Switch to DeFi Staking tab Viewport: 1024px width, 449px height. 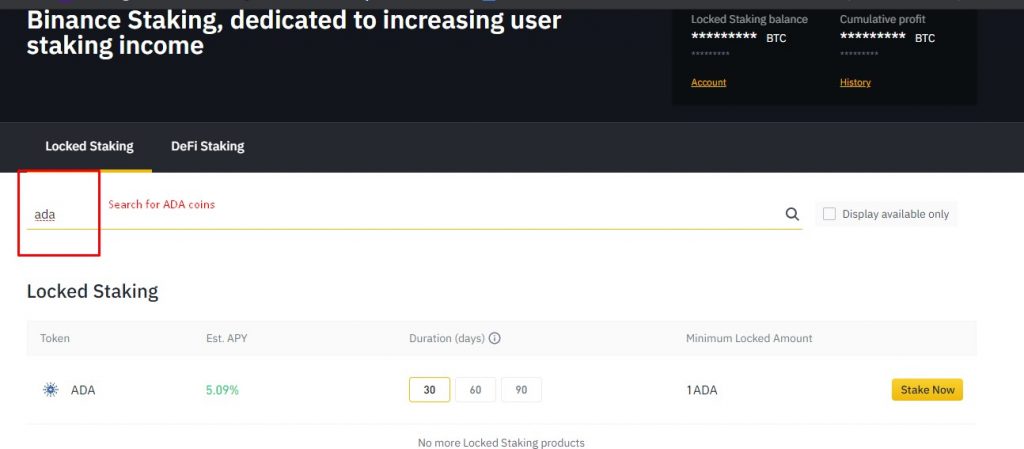coord(208,146)
